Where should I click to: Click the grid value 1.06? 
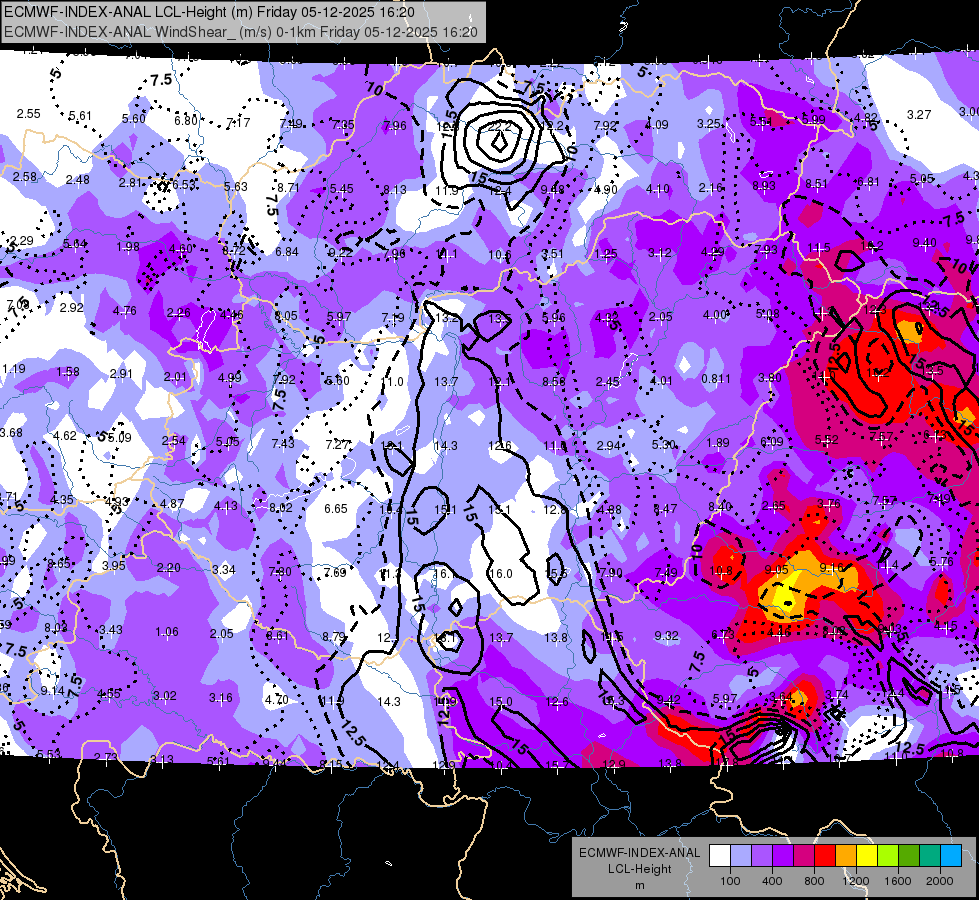[167, 631]
